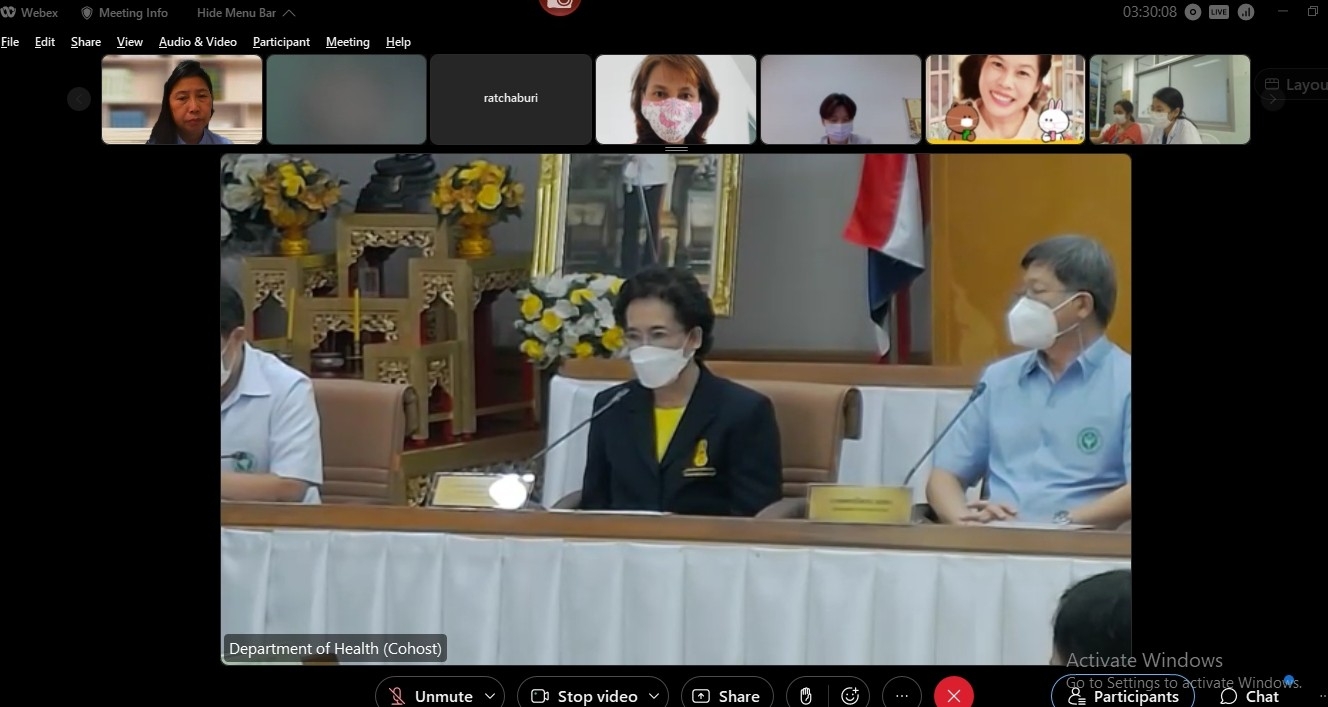Open the View menu
The width and height of the screenshot is (1328, 707).
[x=130, y=42]
